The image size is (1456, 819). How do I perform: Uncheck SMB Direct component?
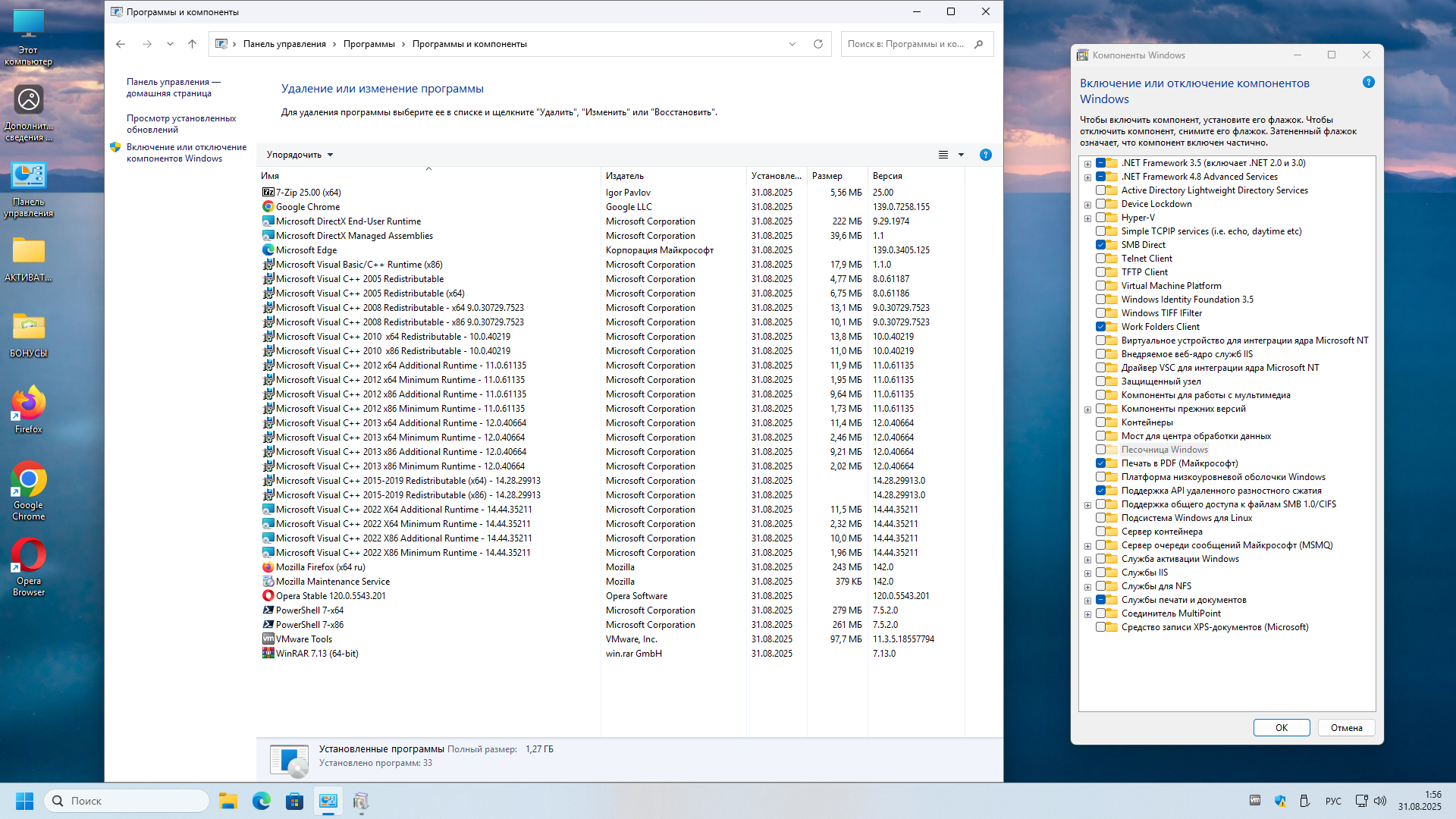coord(1100,245)
